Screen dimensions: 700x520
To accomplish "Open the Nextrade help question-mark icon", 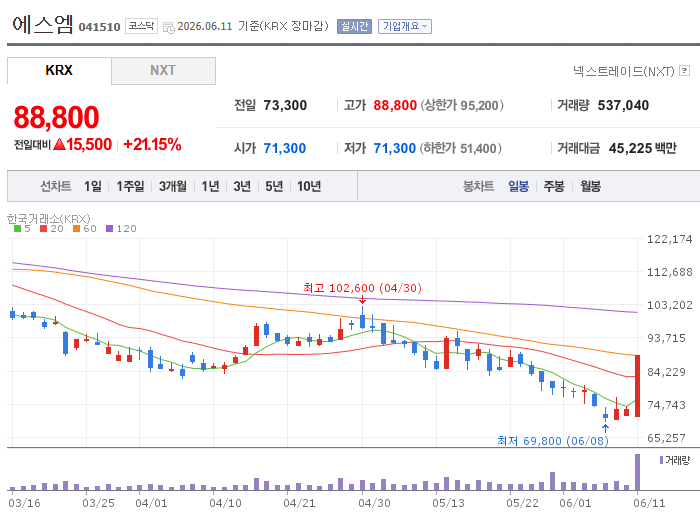I will pos(684,71).
